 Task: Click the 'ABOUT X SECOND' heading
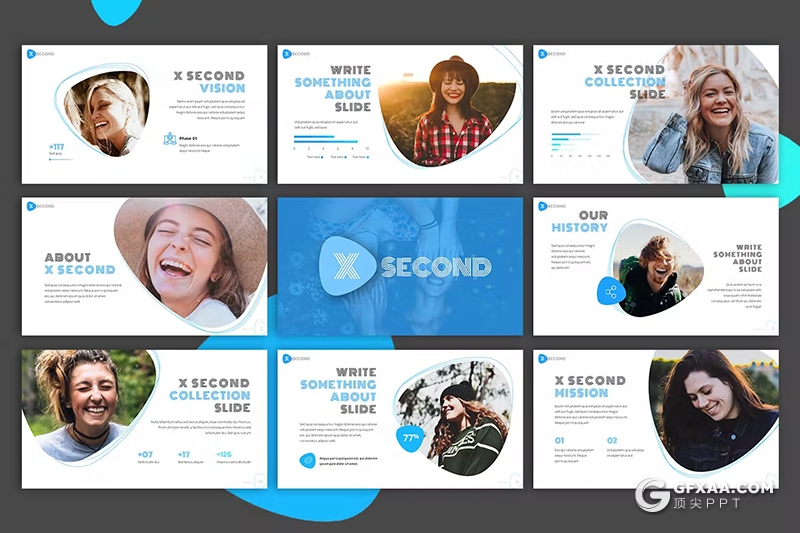coord(80,263)
